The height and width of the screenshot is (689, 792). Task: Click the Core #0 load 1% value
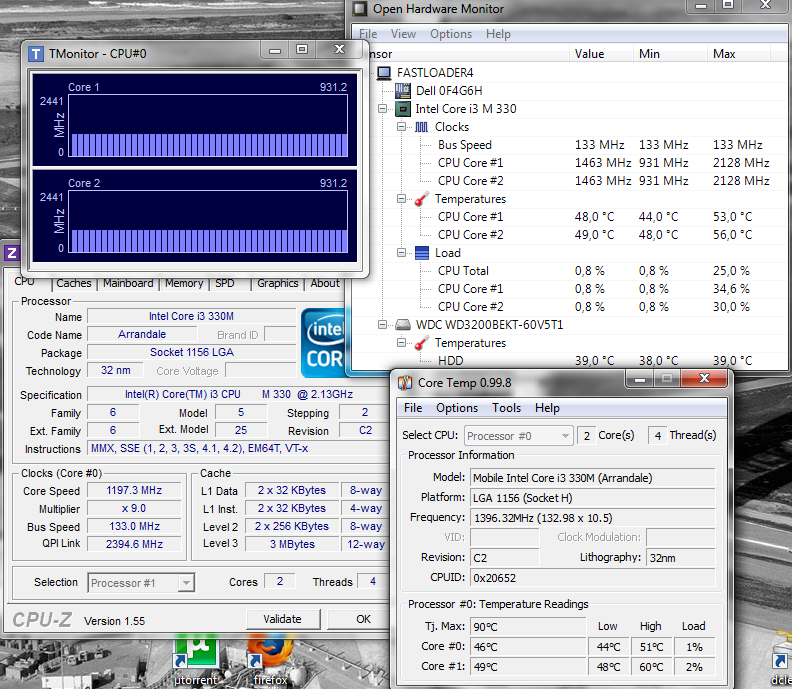(x=695, y=647)
